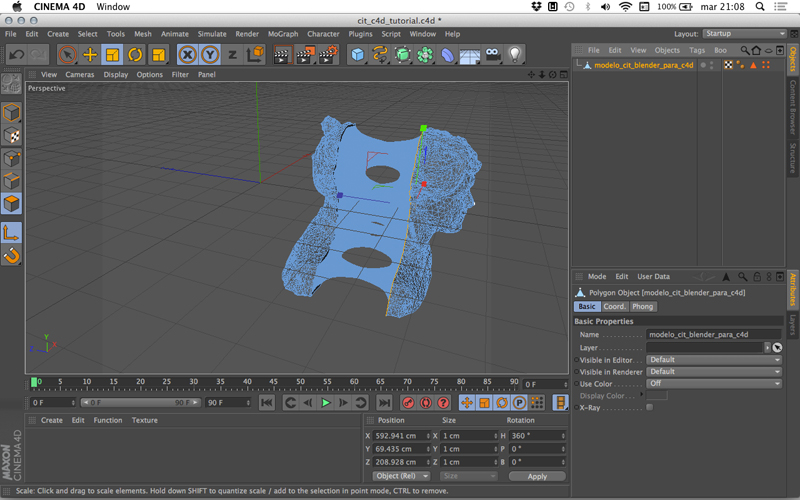Toggle Enable Axis mode icon
The height and width of the screenshot is (500, 800).
pyautogui.click(x=11, y=233)
